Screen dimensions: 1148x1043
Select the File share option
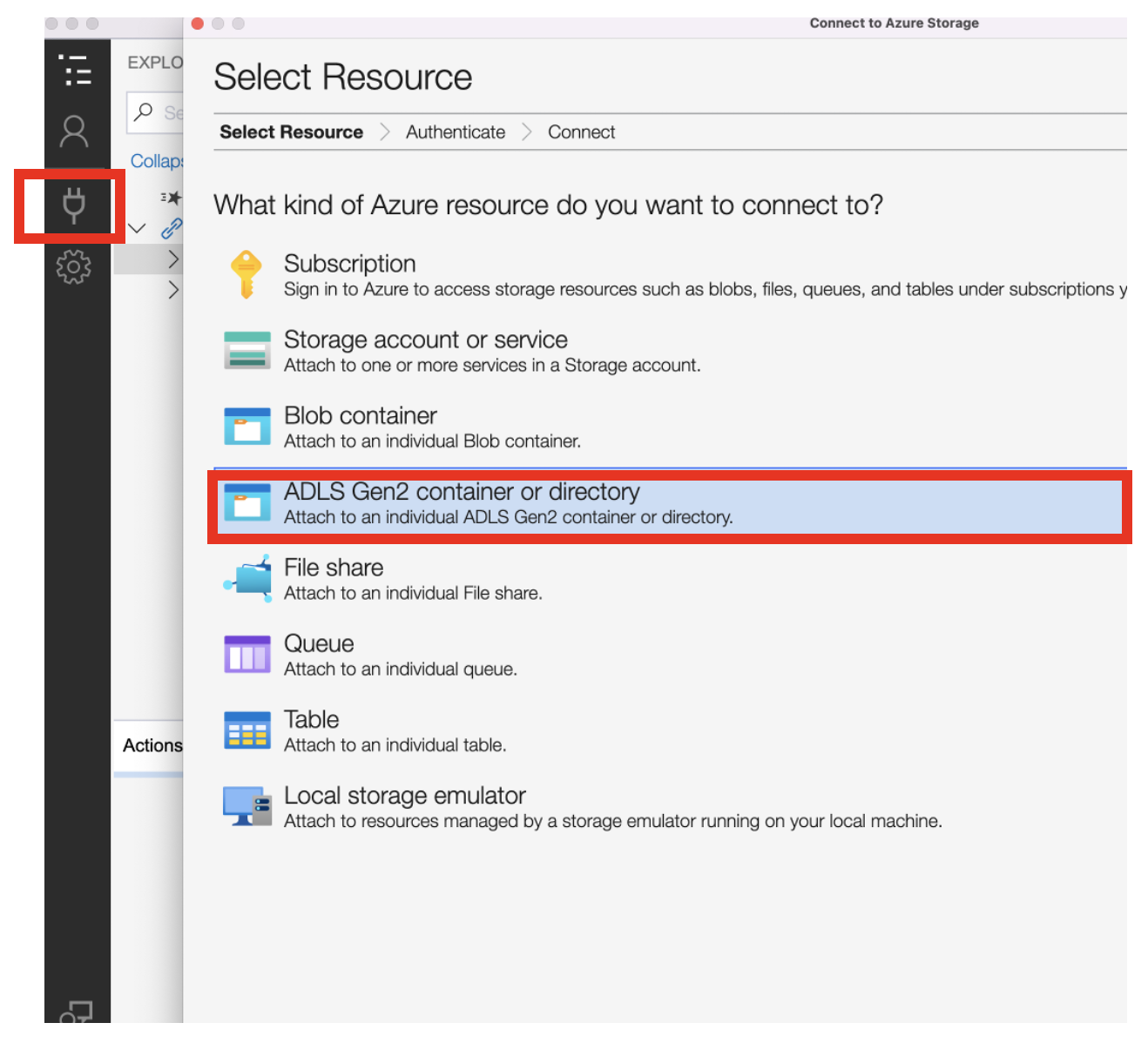pos(670,579)
